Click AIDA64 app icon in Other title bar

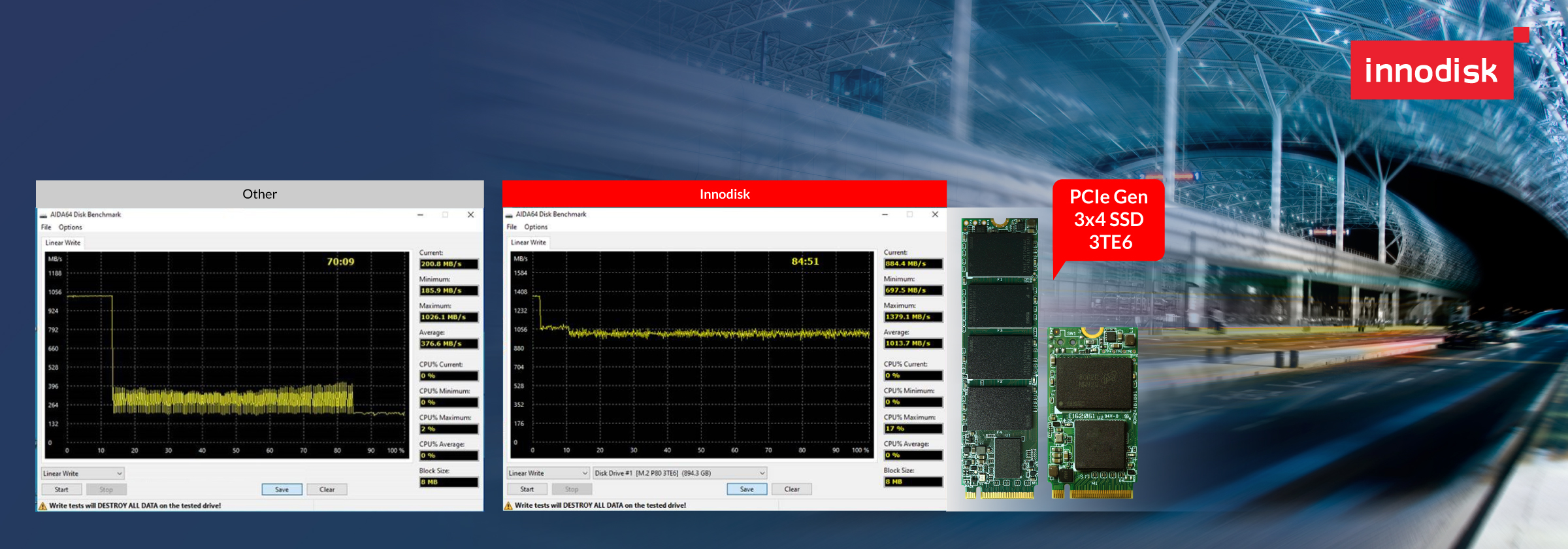pyautogui.click(x=43, y=215)
